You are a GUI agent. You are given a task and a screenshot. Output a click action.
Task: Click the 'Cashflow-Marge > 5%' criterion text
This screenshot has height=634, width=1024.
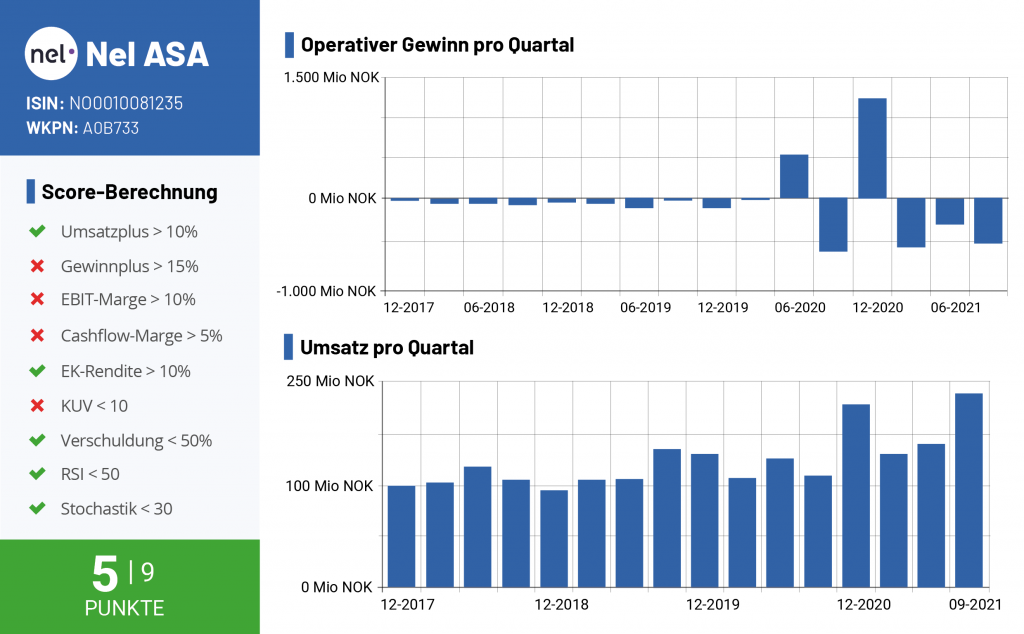coord(142,336)
